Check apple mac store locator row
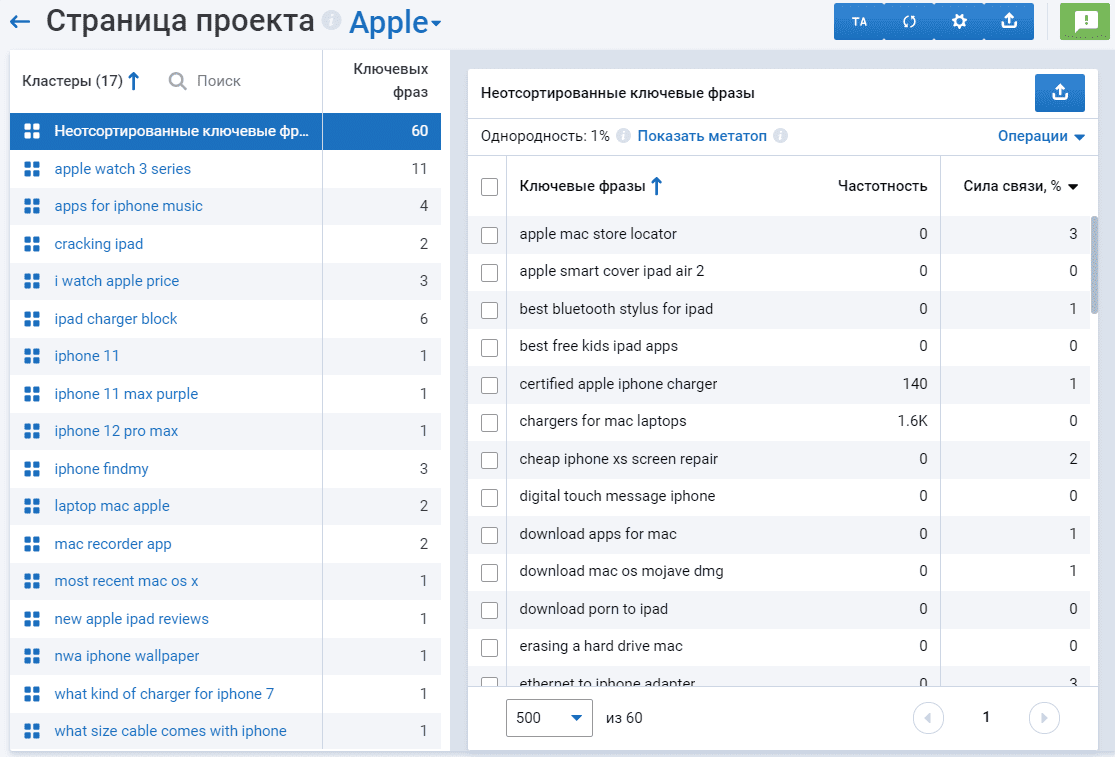Image resolution: width=1115 pixels, height=757 pixels. coord(489,235)
